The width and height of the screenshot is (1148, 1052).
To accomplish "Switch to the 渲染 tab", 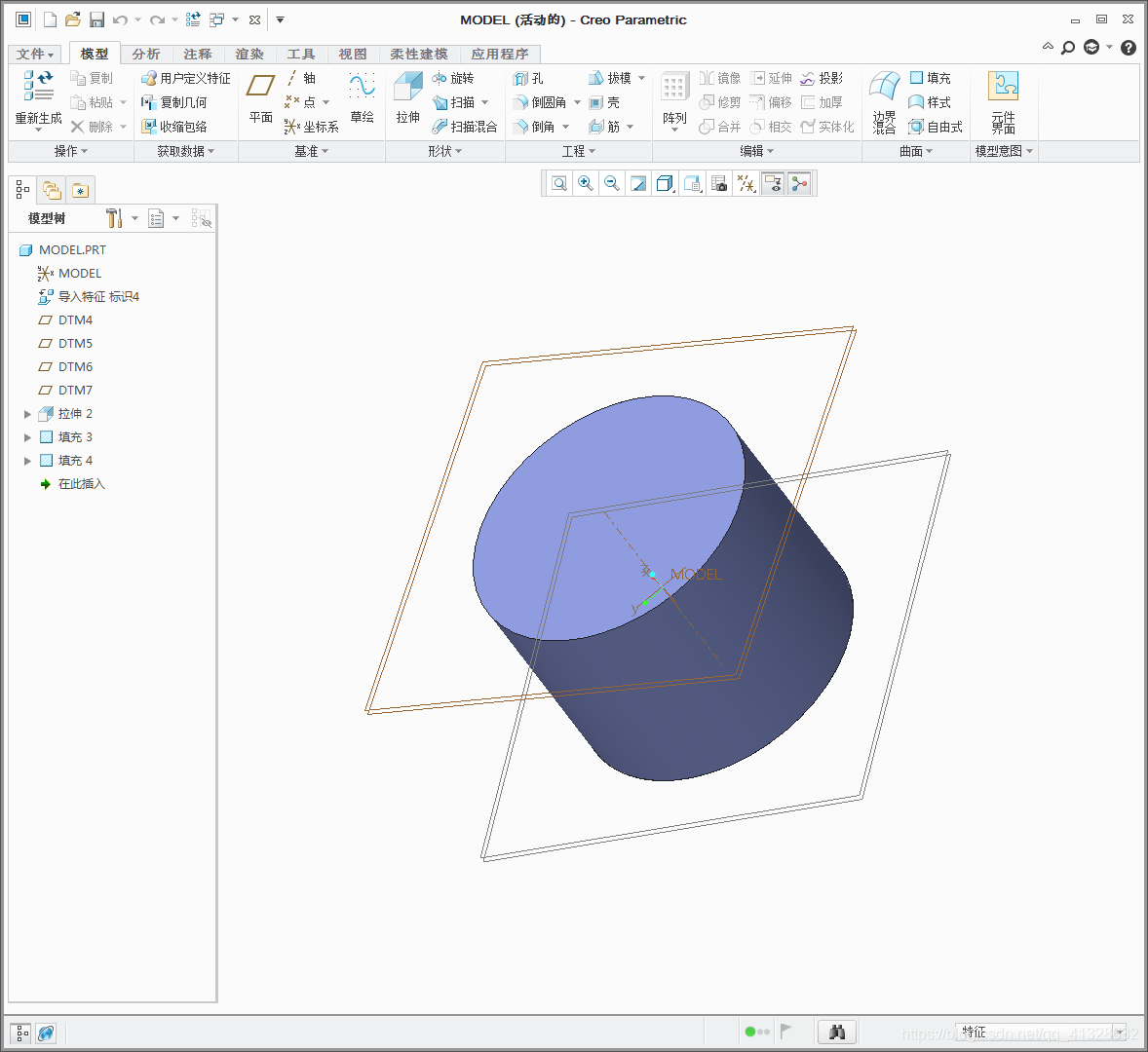I will tap(249, 55).
